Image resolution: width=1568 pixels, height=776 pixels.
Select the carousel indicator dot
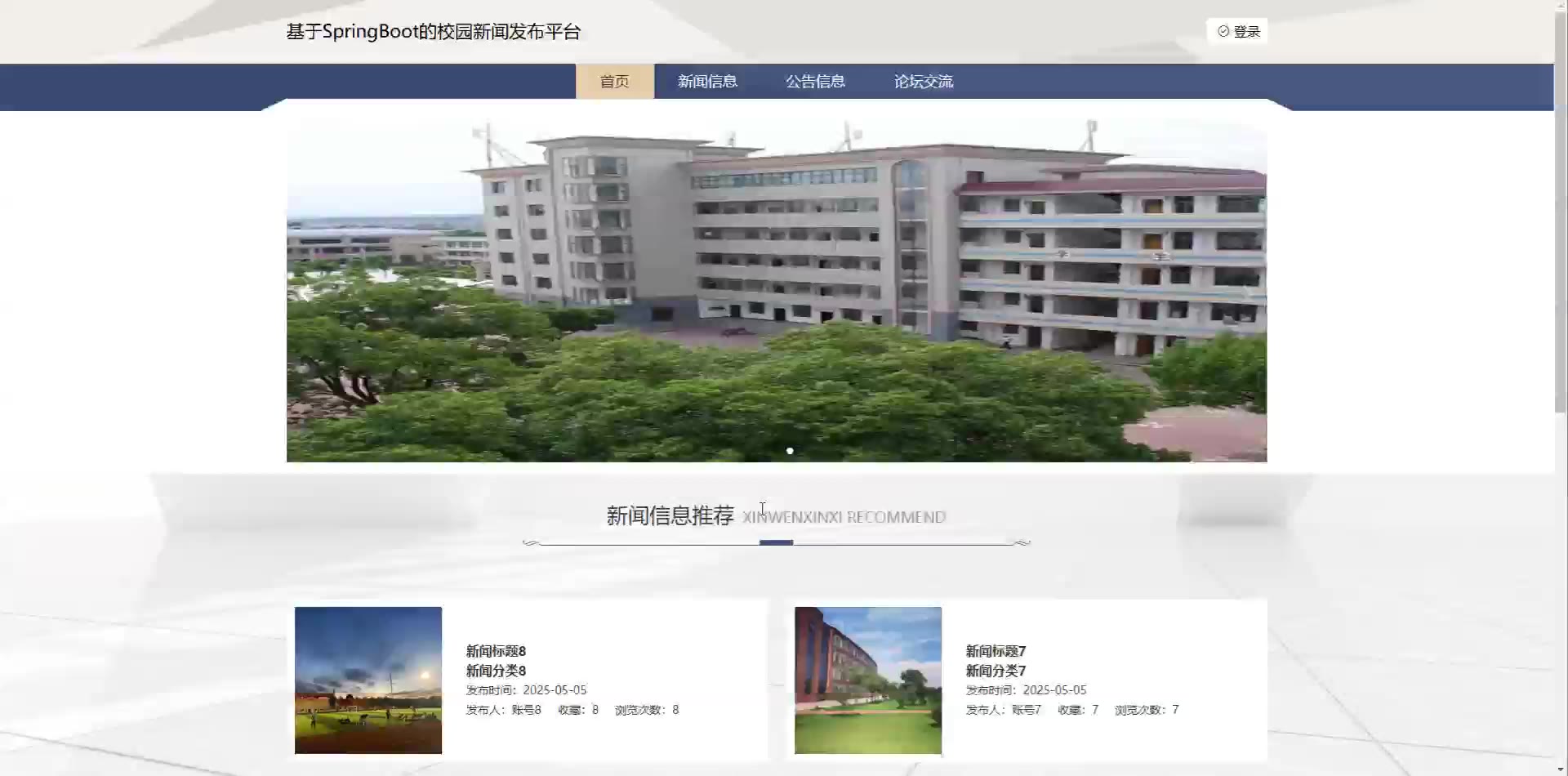[x=790, y=451]
